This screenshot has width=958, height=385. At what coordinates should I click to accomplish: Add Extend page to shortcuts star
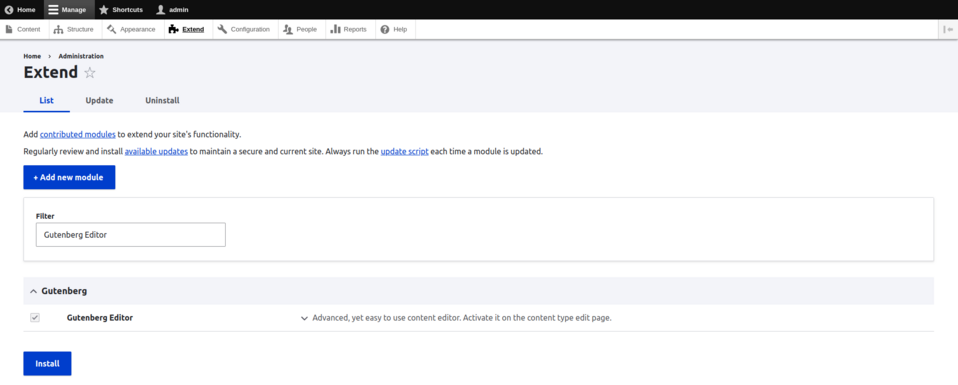click(90, 73)
